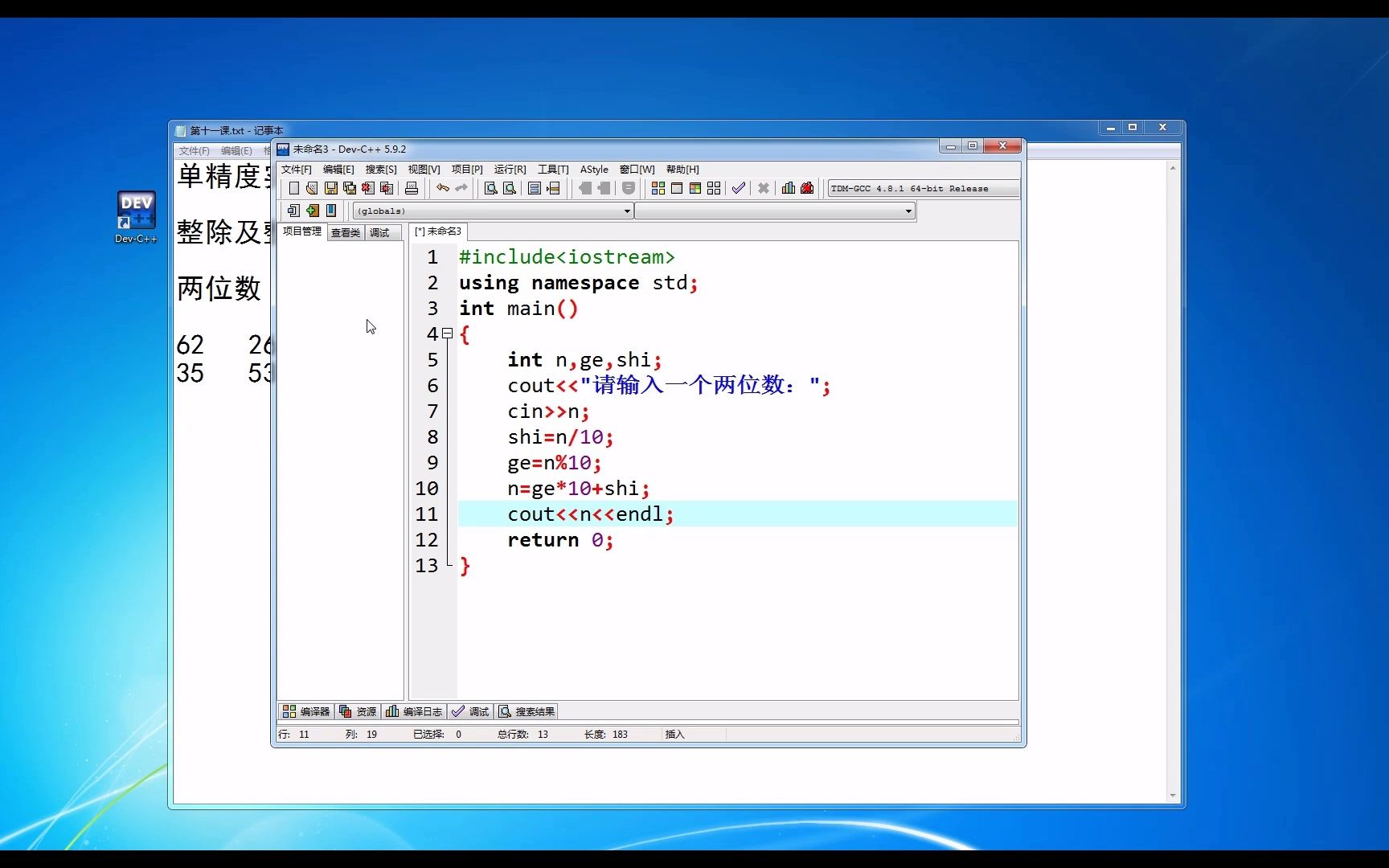1389x868 pixels.
Task: Click the Delete profiling information icon
Action: (807, 188)
